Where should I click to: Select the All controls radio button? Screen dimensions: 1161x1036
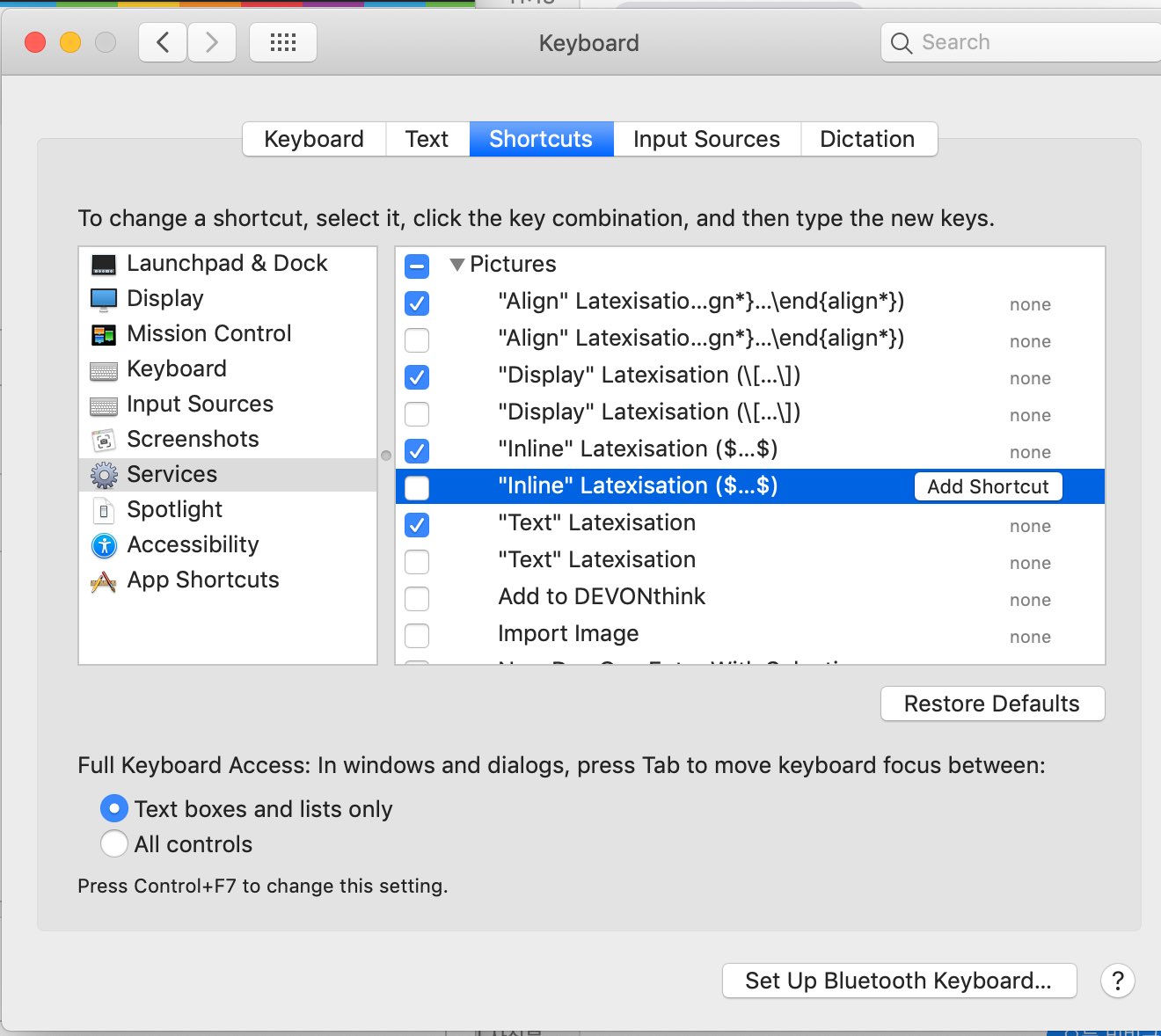click(x=114, y=843)
